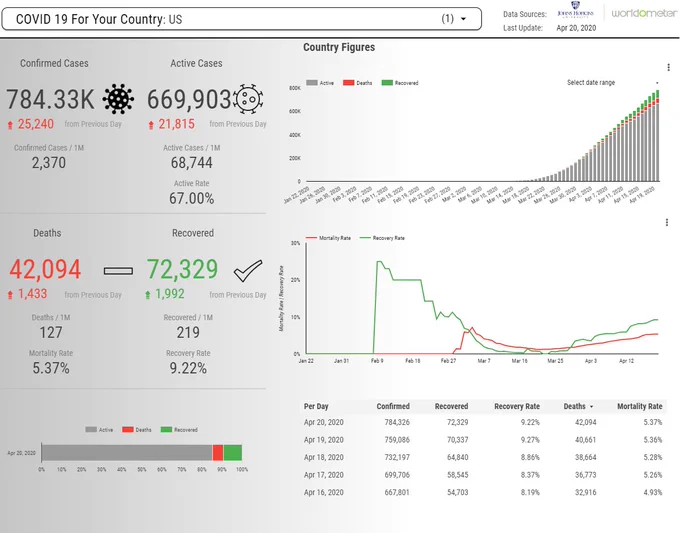The width and height of the screenshot is (680, 533).
Task: Click the 68,744 Active Cases per 1M value
Action: click(x=191, y=163)
